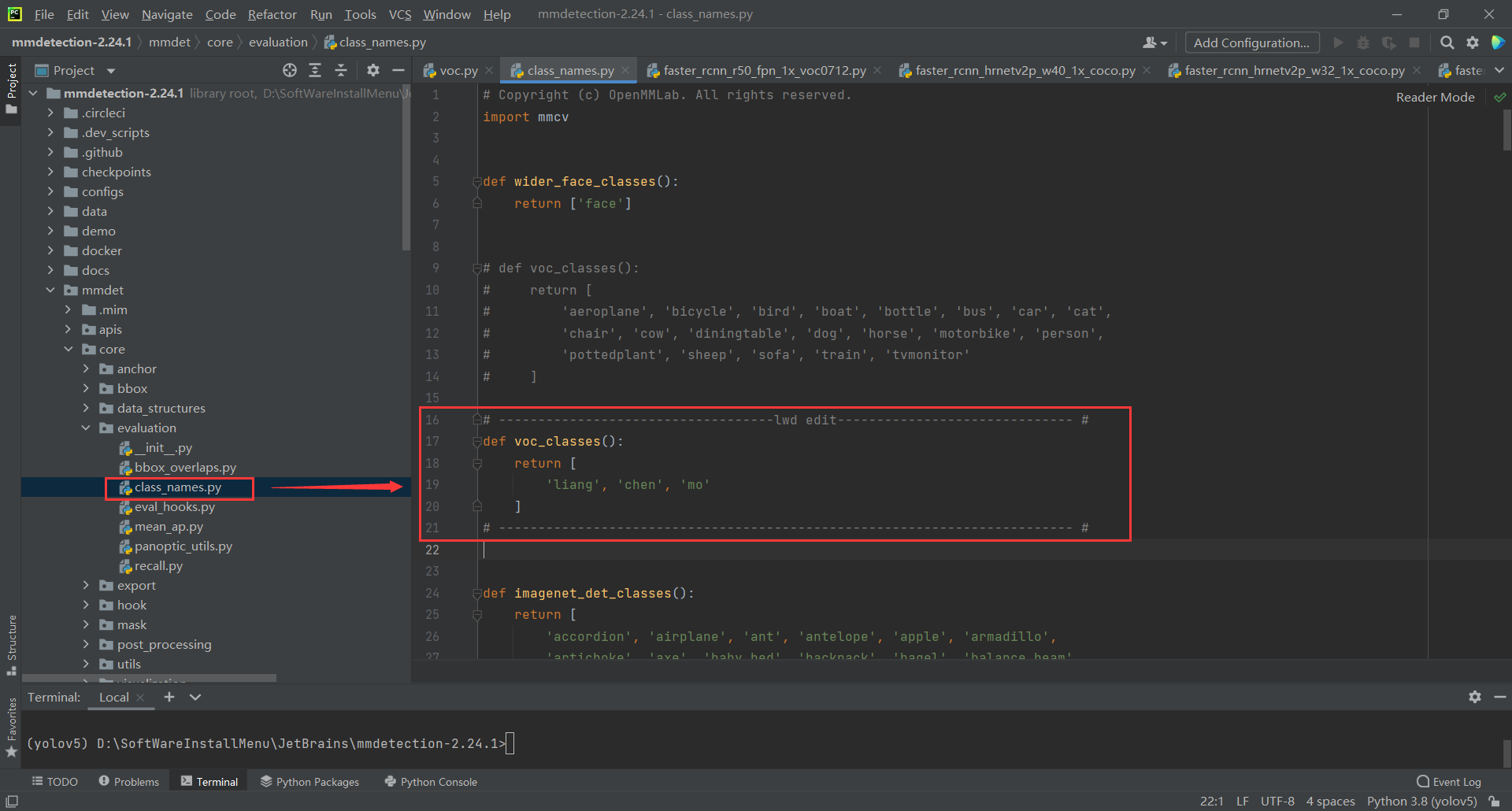Collapse All in the Project panel toolbar
Screen dimensions: 1512x811
(x=341, y=70)
